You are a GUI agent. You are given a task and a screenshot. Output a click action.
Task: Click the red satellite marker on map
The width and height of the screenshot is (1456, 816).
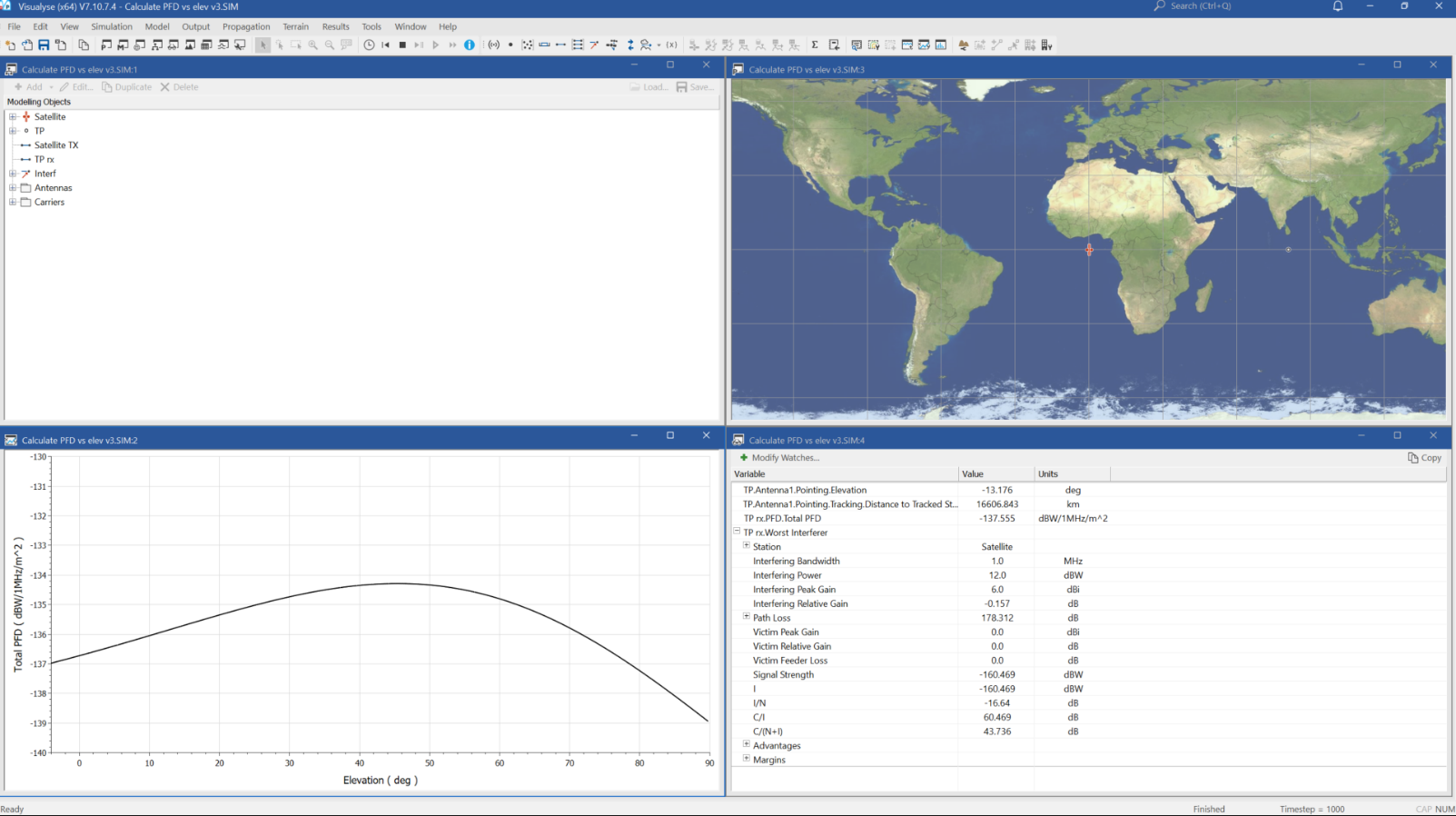(x=1089, y=249)
